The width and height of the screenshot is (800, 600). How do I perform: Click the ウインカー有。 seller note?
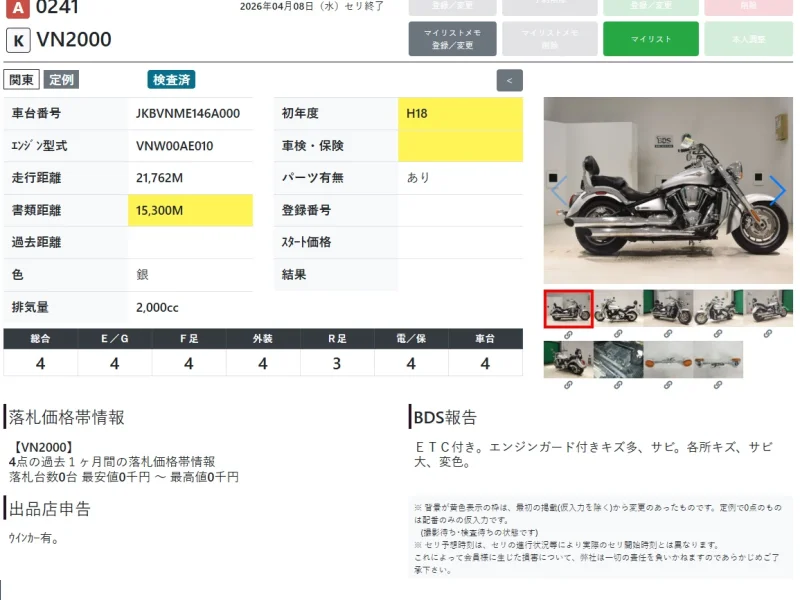tap(34, 538)
